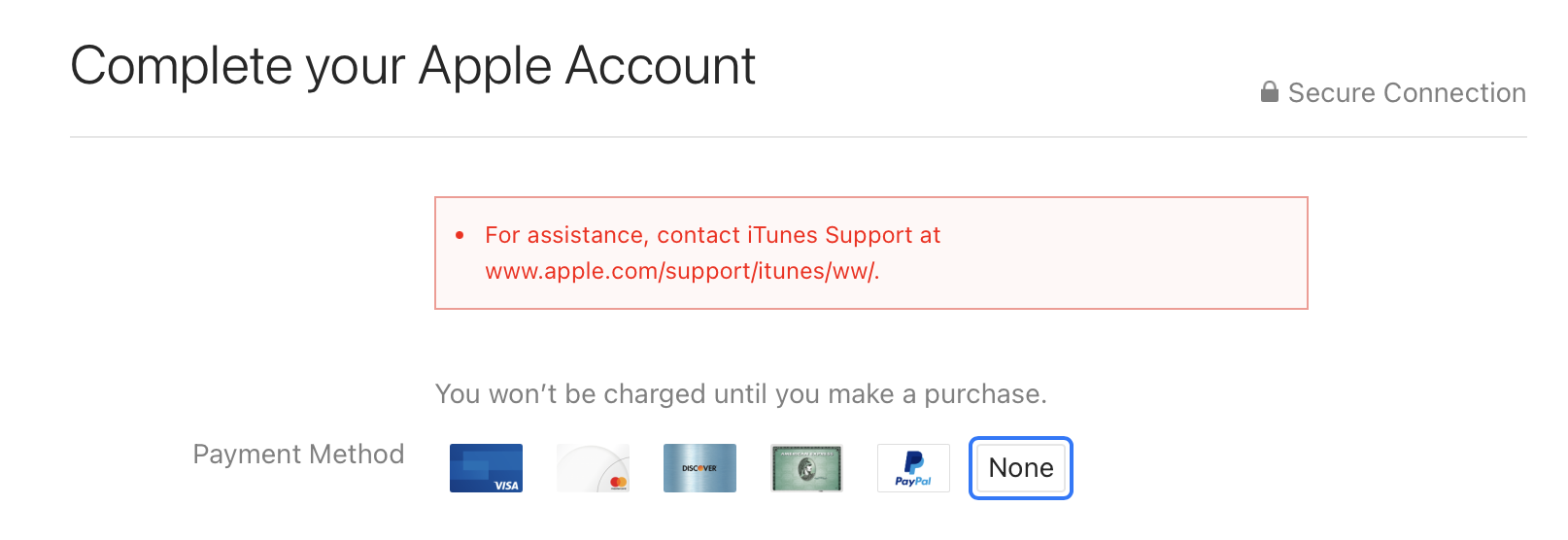Click the Complete your Apple Account heading
Image resolution: width=1568 pixels, height=540 pixels.
point(413,67)
